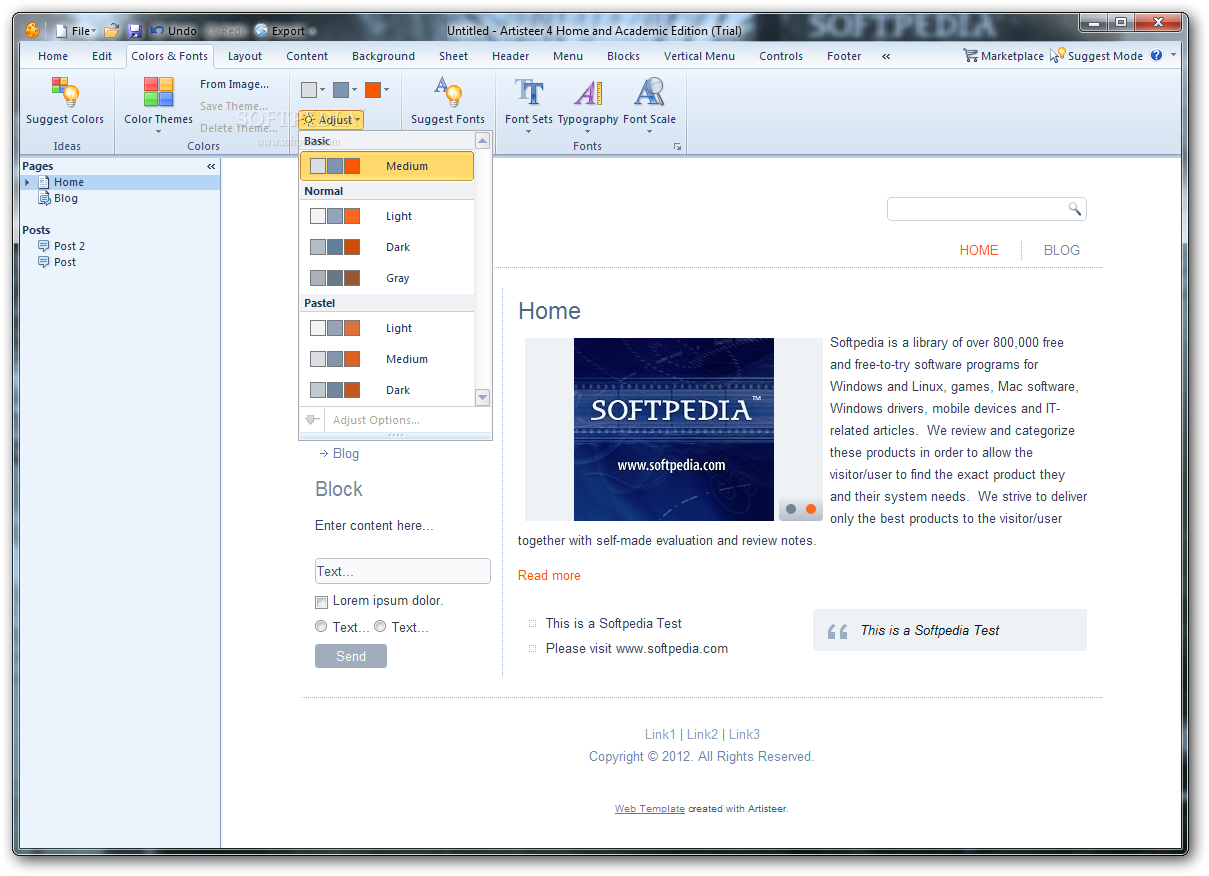Open the first gray color swatch dropdown
The image size is (1209, 876).
pos(313,90)
